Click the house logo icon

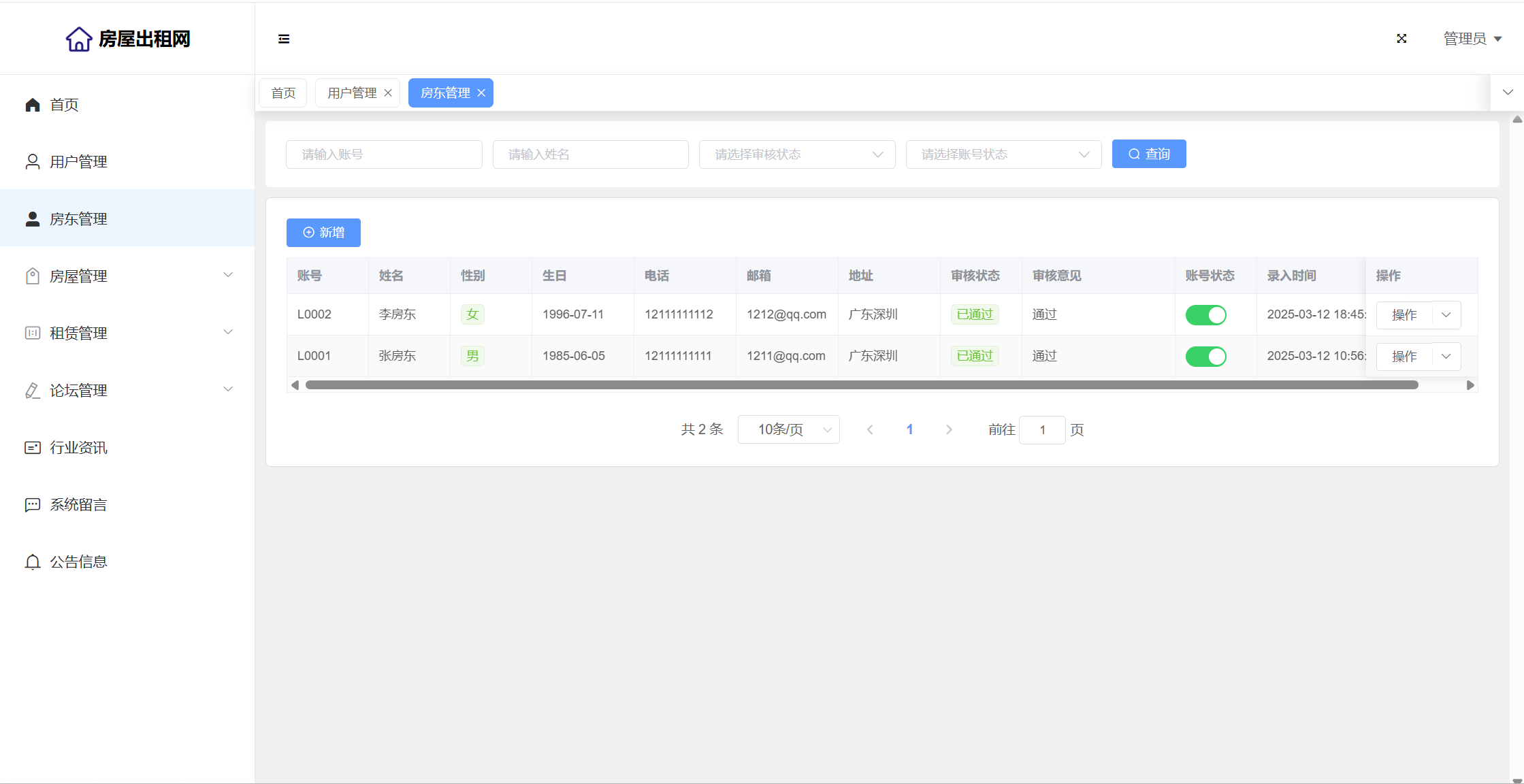[79, 39]
